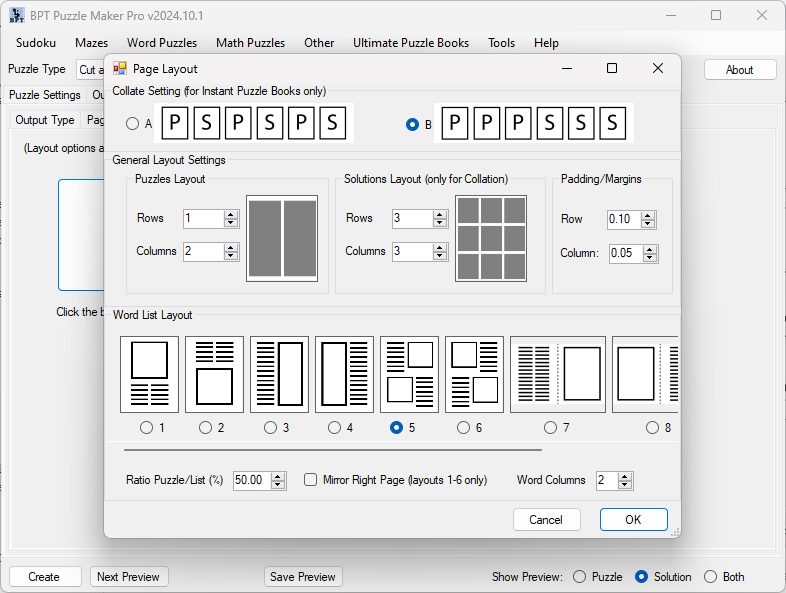Select layout 8 radio button
The height and width of the screenshot is (593, 786).
tap(653, 428)
